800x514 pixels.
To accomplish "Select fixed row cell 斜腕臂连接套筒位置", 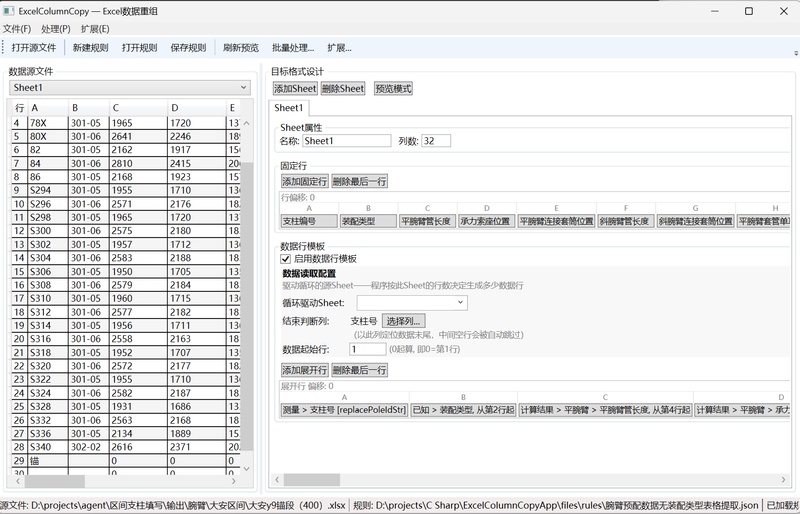I will [695, 221].
